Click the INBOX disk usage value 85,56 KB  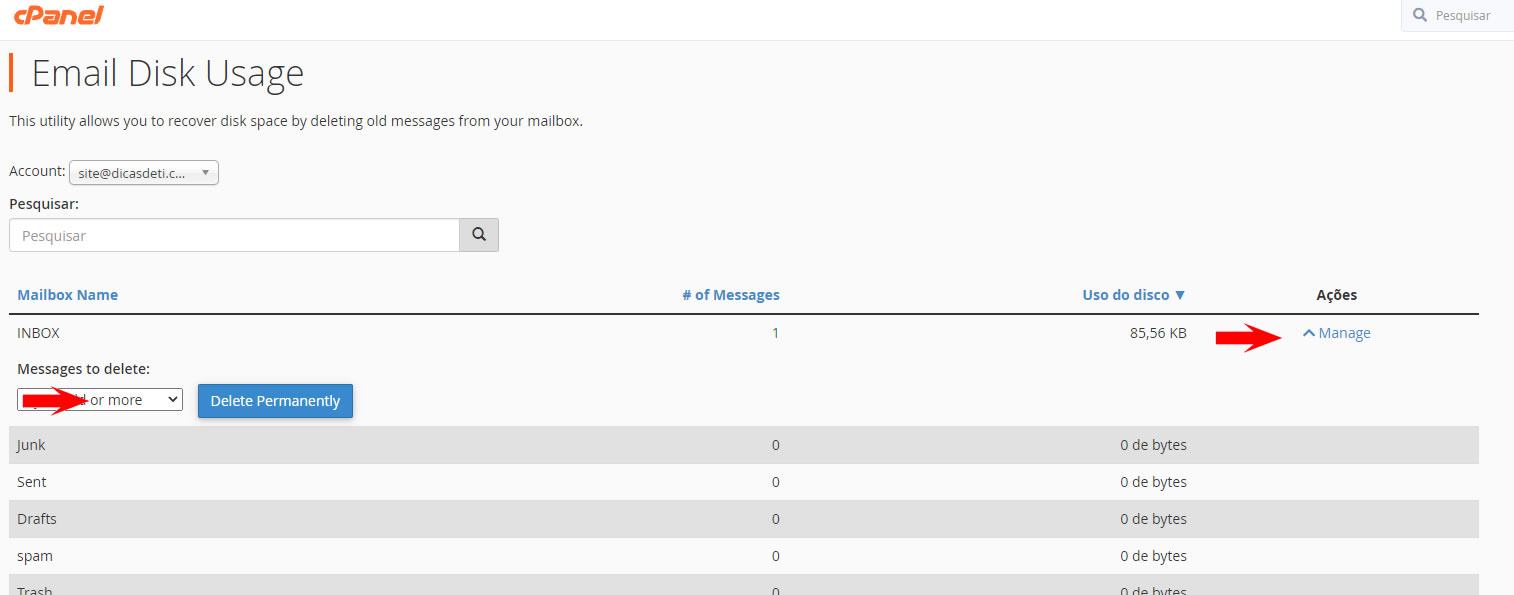[1158, 334]
